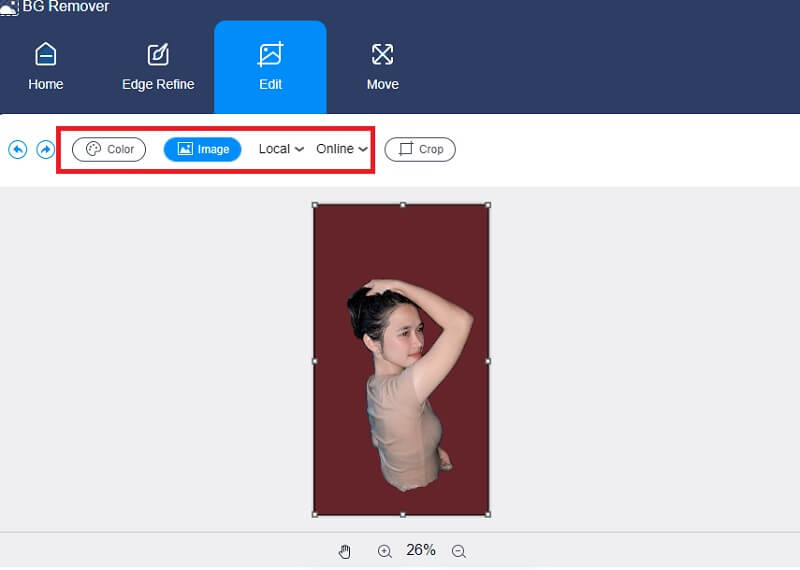Select the hand pan tool
The image size is (800, 570).
345,551
